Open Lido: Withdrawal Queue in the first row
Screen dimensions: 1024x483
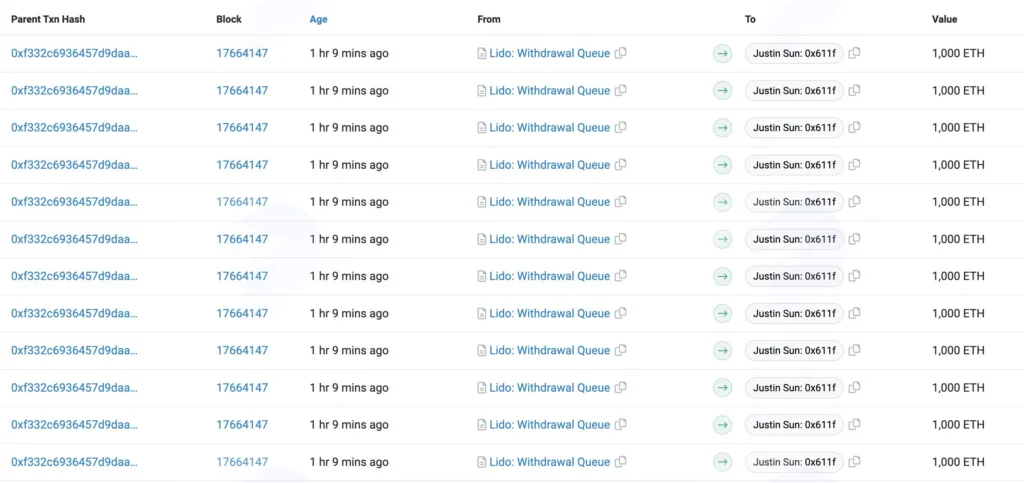click(x=550, y=54)
